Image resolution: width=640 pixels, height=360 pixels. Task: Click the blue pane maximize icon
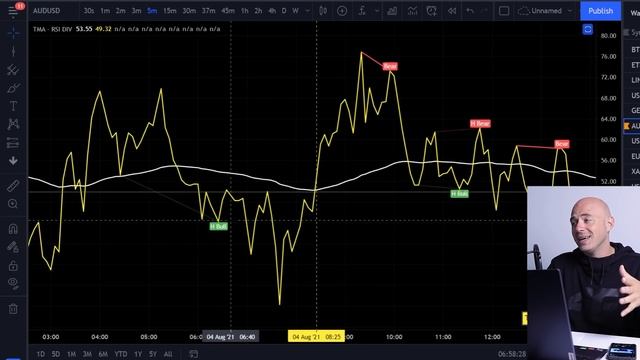pos(587,29)
